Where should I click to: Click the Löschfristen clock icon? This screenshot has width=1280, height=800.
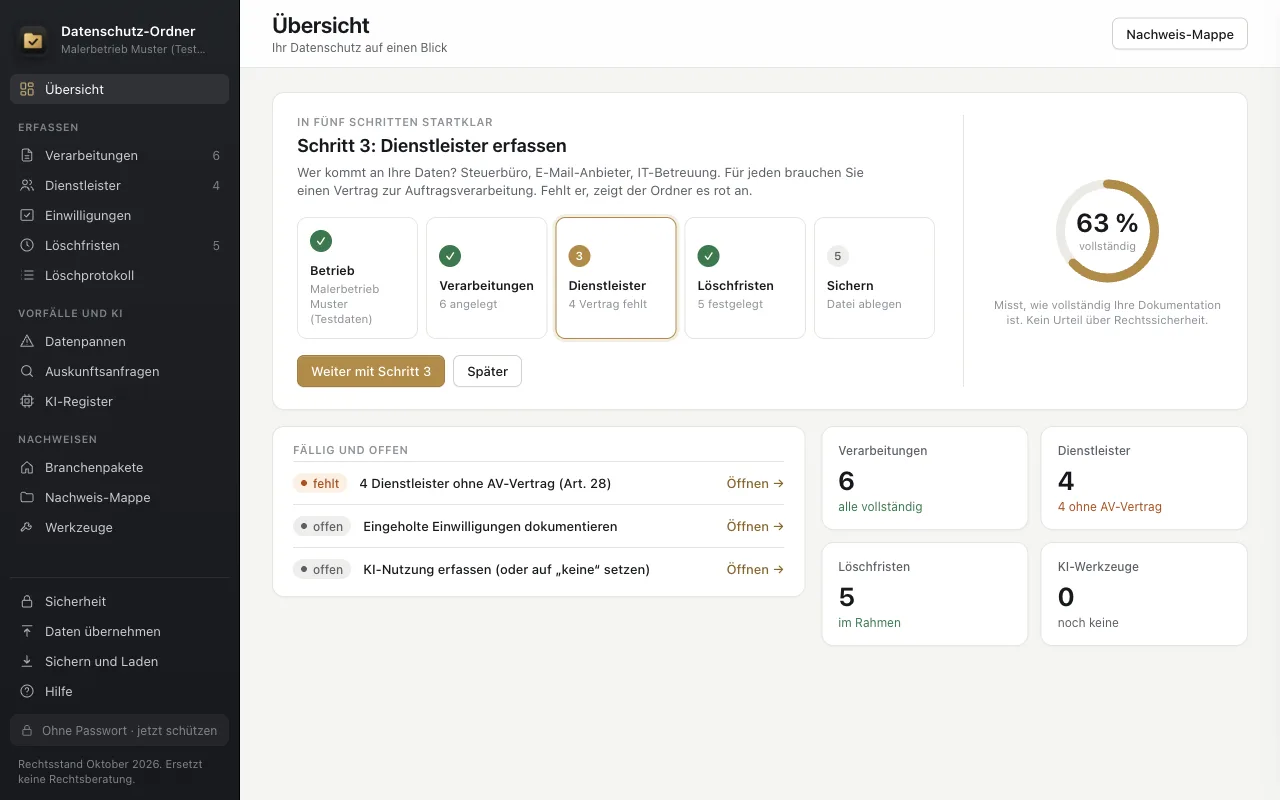(27, 245)
